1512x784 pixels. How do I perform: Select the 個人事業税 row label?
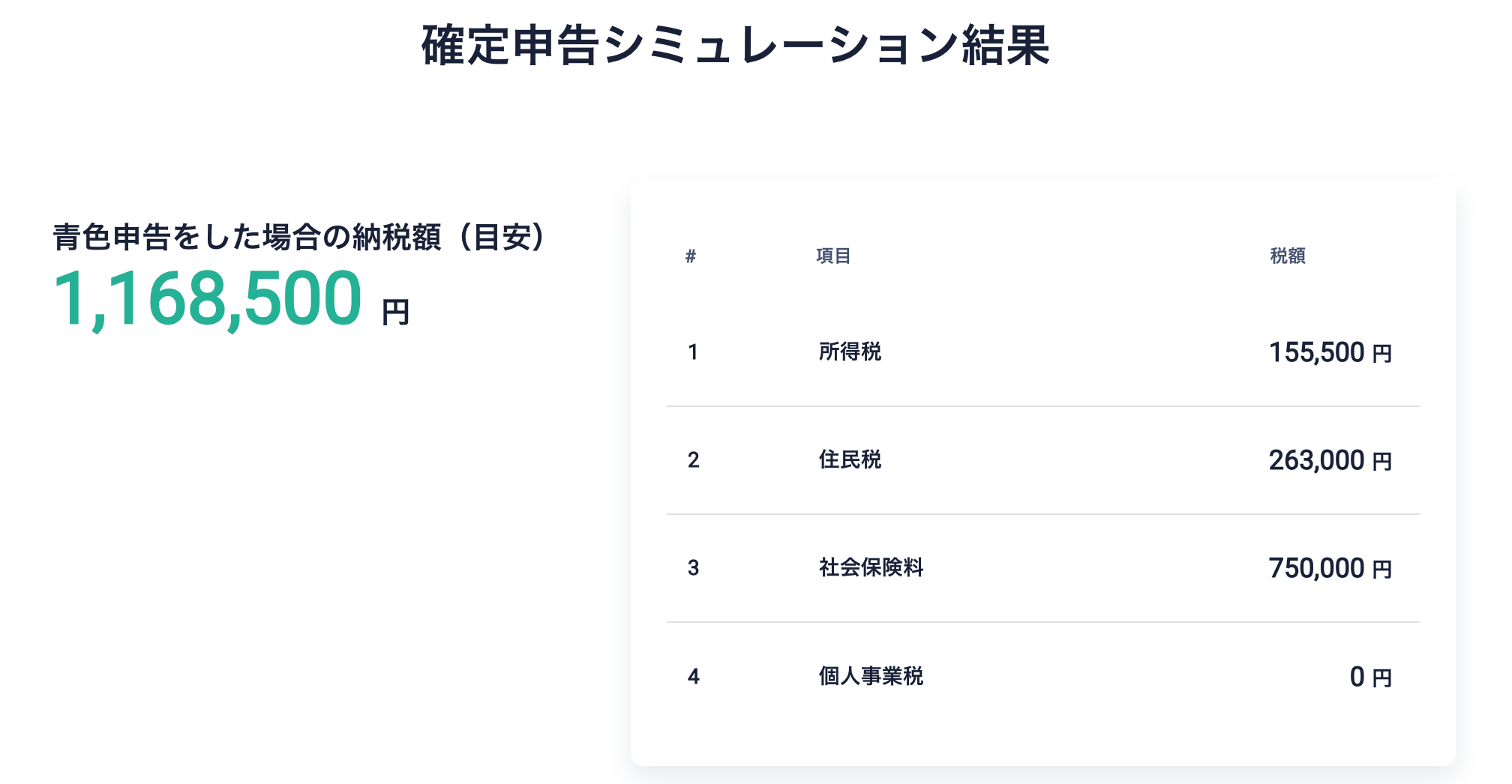point(871,676)
